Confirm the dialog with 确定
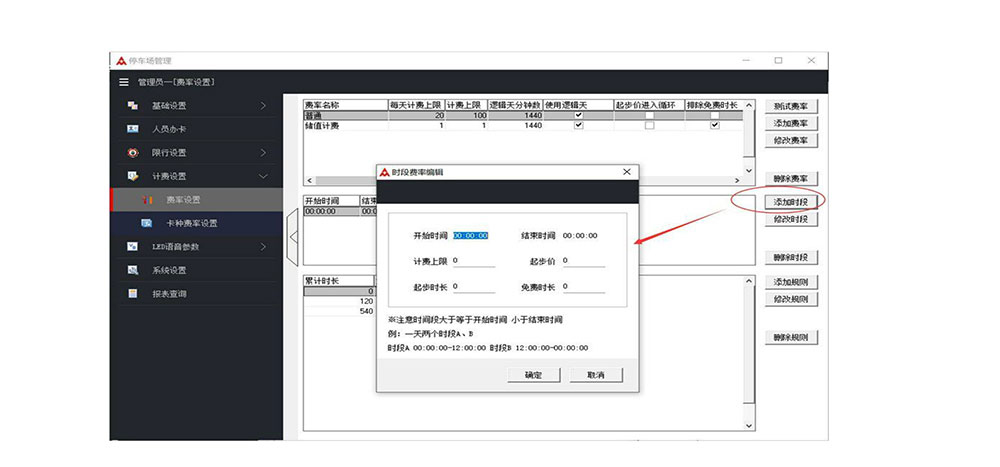 [x=533, y=375]
